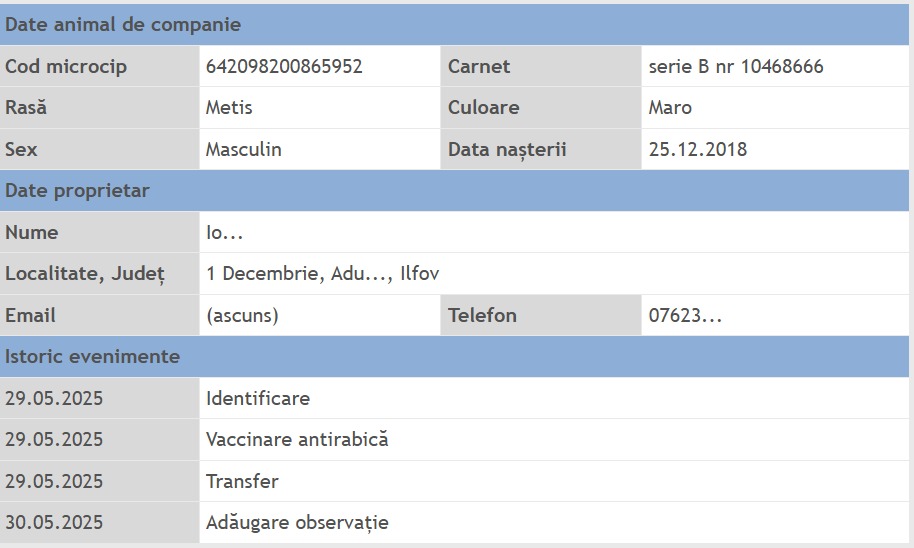Click the Cod microcip label
This screenshot has height=548, width=914.
click(x=66, y=67)
